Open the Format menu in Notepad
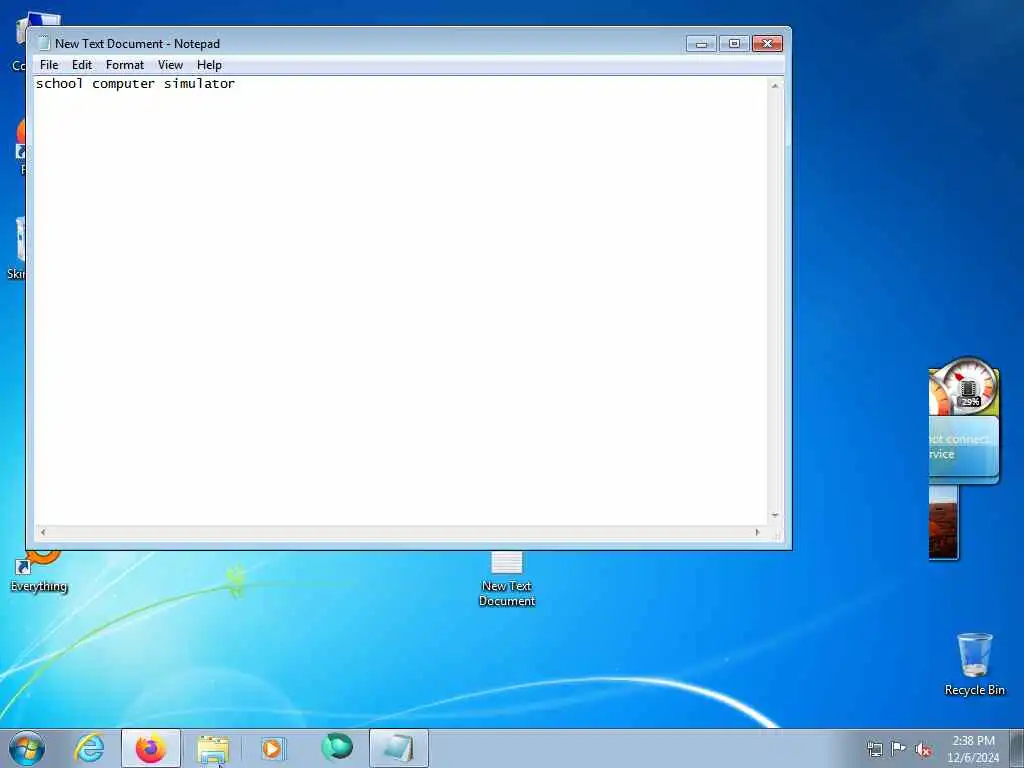This screenshot has width=1024, height=768. [125, 65]
